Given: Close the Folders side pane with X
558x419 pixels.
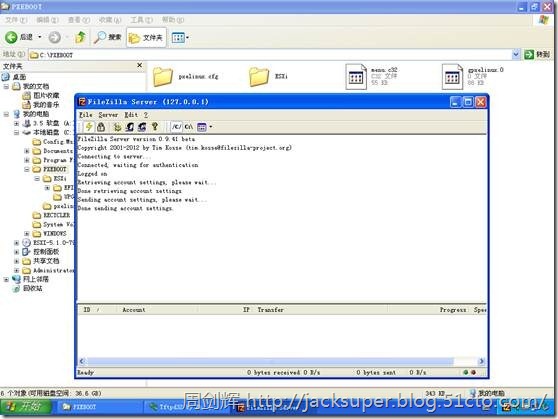Looking at the screenshot, I should click(x=140, y=65).
